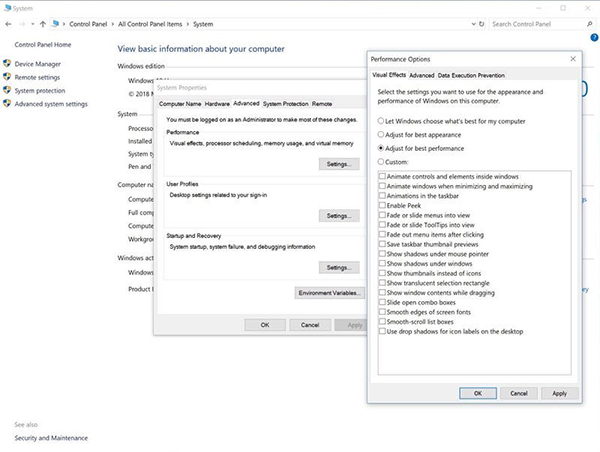Refresh the Control Panel address bar
This screenshot has height=452, width=600.
click(478, 23)
